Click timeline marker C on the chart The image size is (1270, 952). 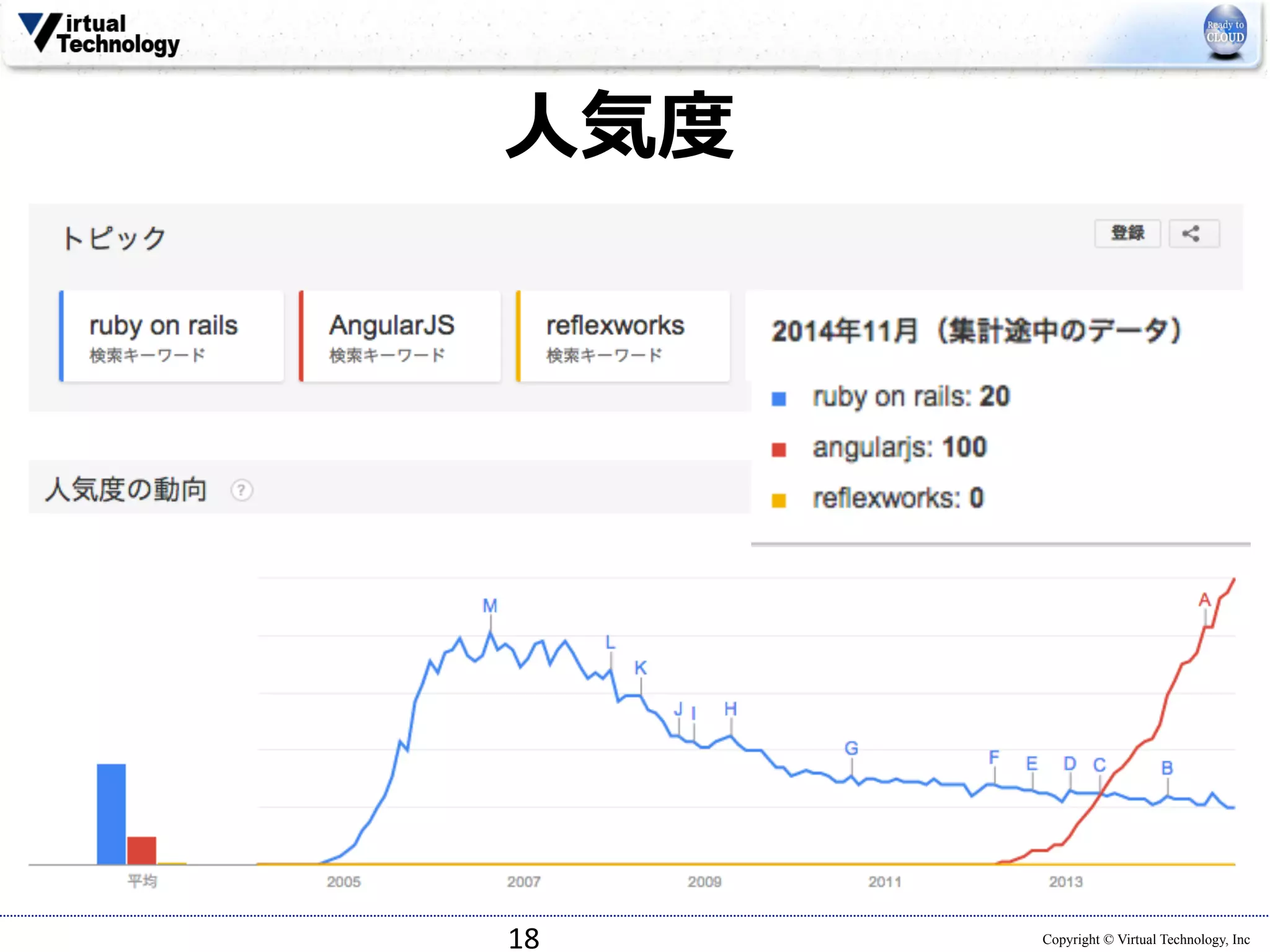point(1099,765)
